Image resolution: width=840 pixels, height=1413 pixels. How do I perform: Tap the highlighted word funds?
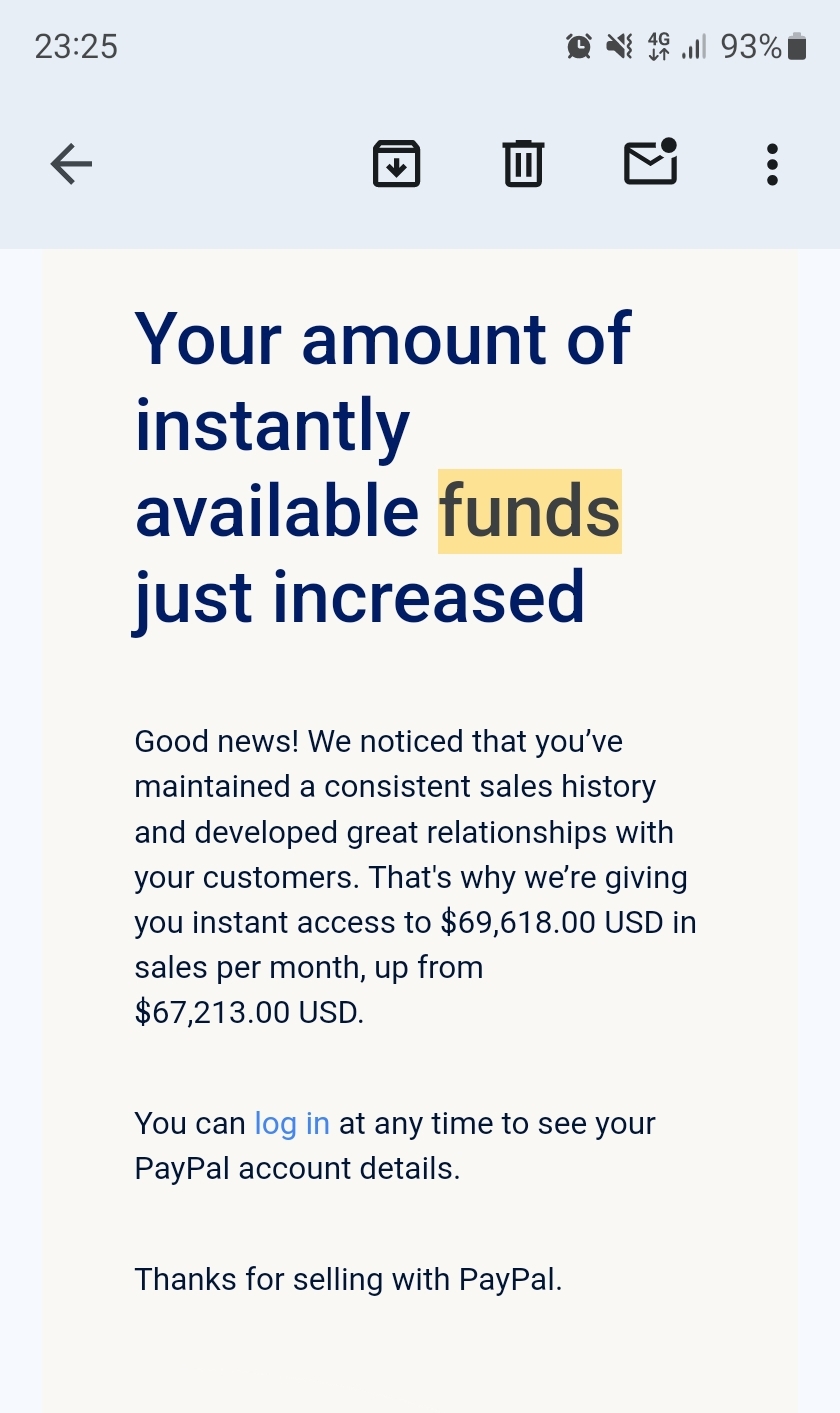[529, 511]
